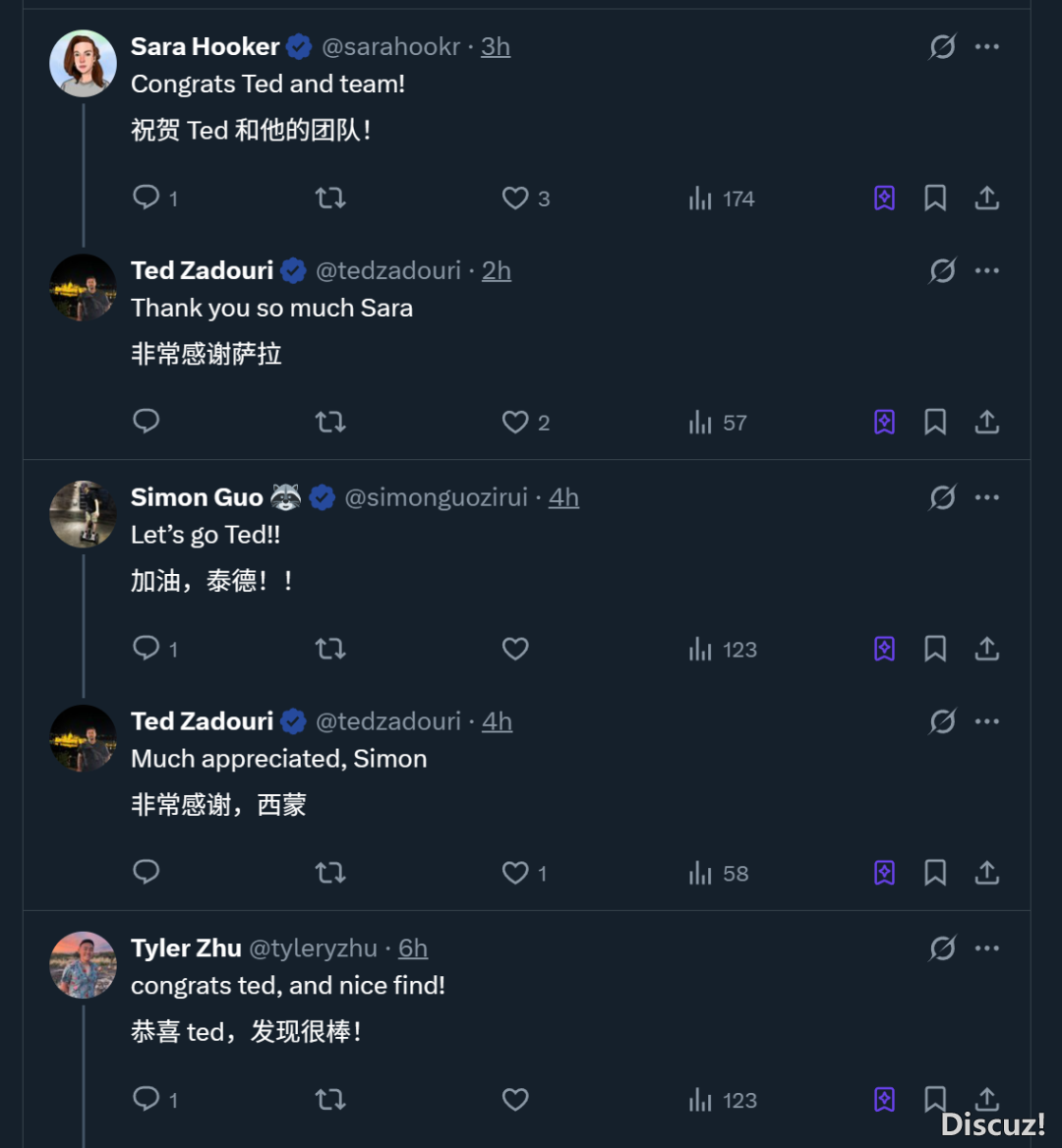1062x1148 pixels.
Task: Open the 6h timestamp on Tyler's tweet
Action: coord(413,948)
